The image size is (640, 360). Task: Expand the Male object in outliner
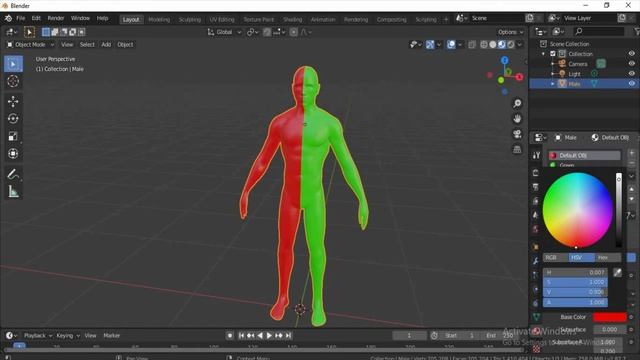[553, 84]
